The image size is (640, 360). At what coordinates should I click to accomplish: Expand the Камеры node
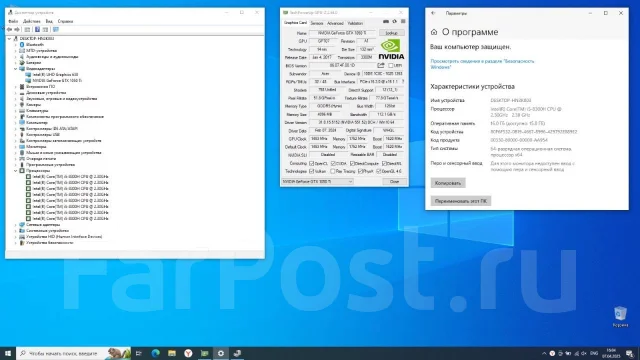coord(16,104)
